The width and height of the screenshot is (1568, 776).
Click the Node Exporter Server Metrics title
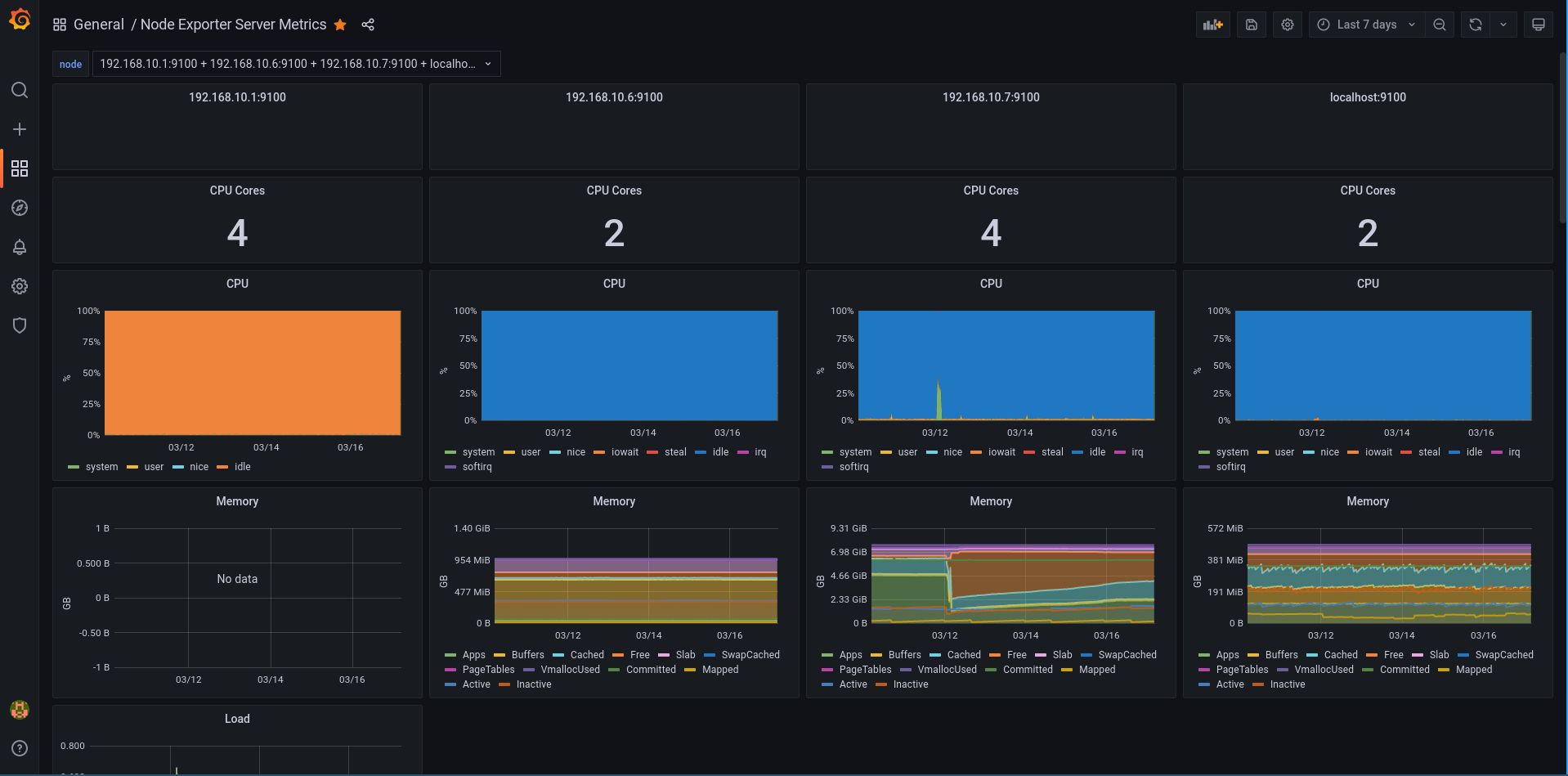[233, 25]
